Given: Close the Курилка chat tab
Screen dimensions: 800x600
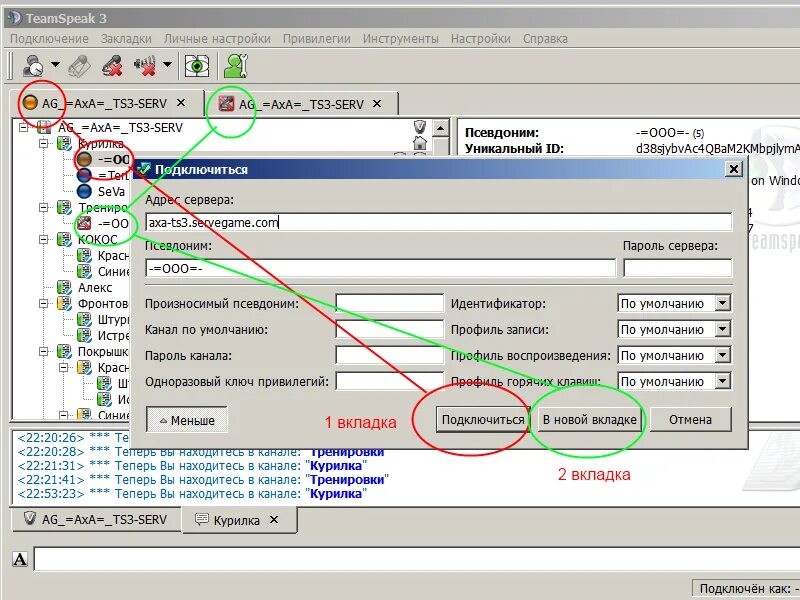Looking at the screenshot, I should pyautogui.click(x=274, y=519).
